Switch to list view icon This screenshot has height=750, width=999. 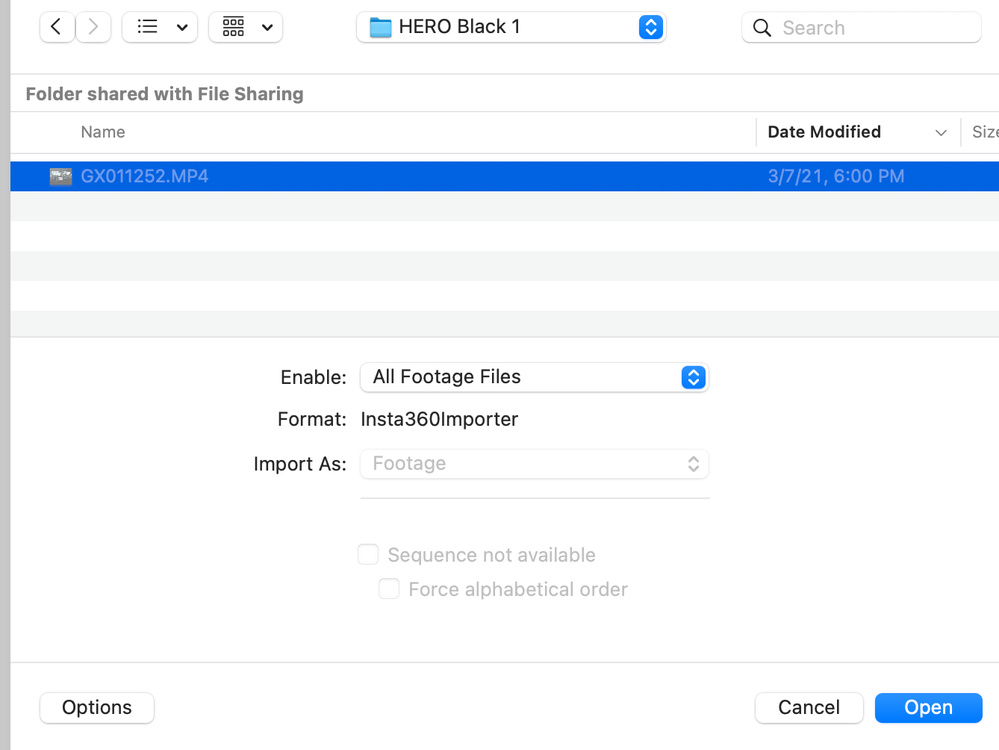tap(148, 27)
